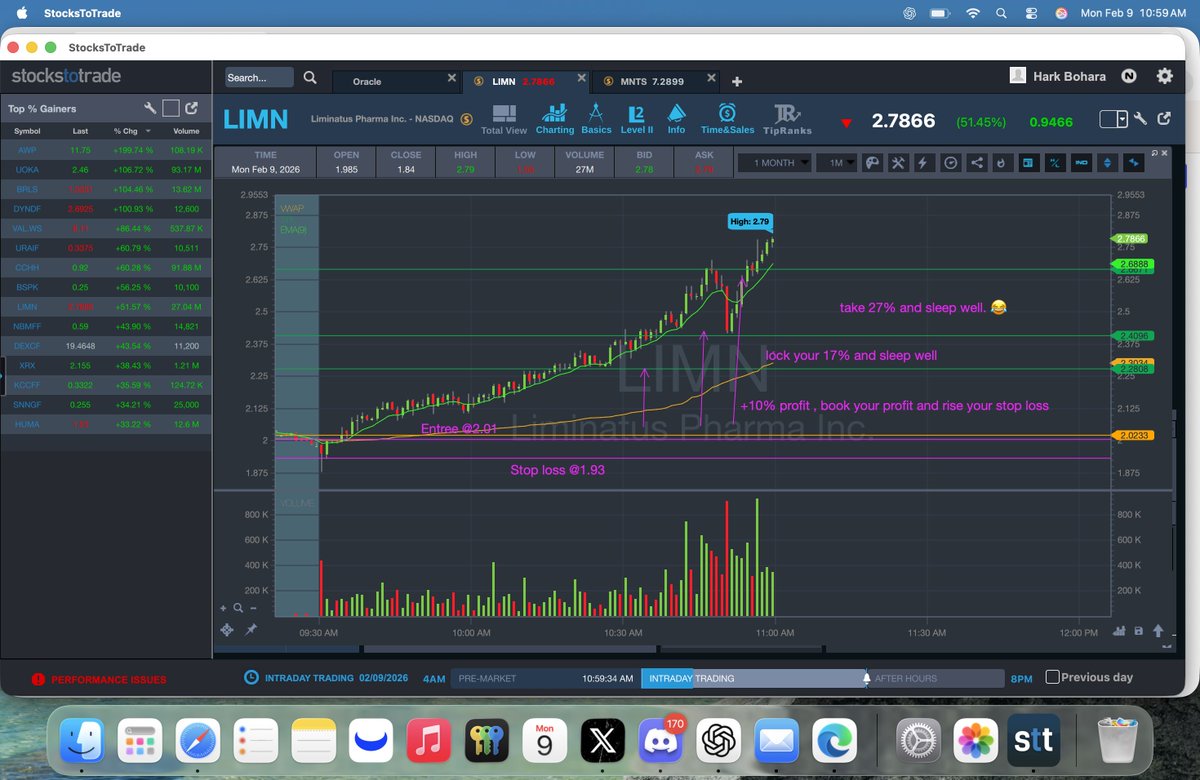This screenshot has width=1200, height=780.
Task: Open Safari from the Dock
Action: [198, 741]
